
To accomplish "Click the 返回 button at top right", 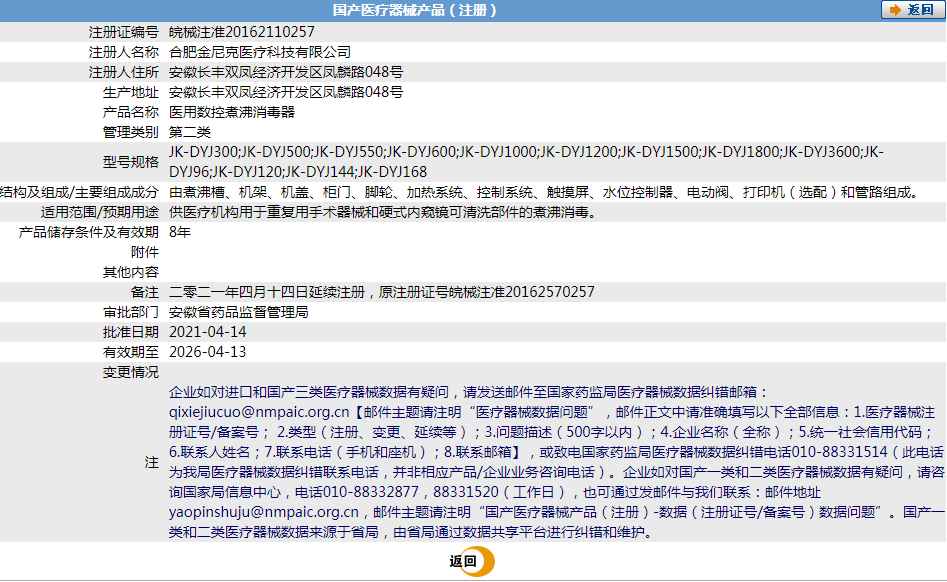I will point(910,10).
